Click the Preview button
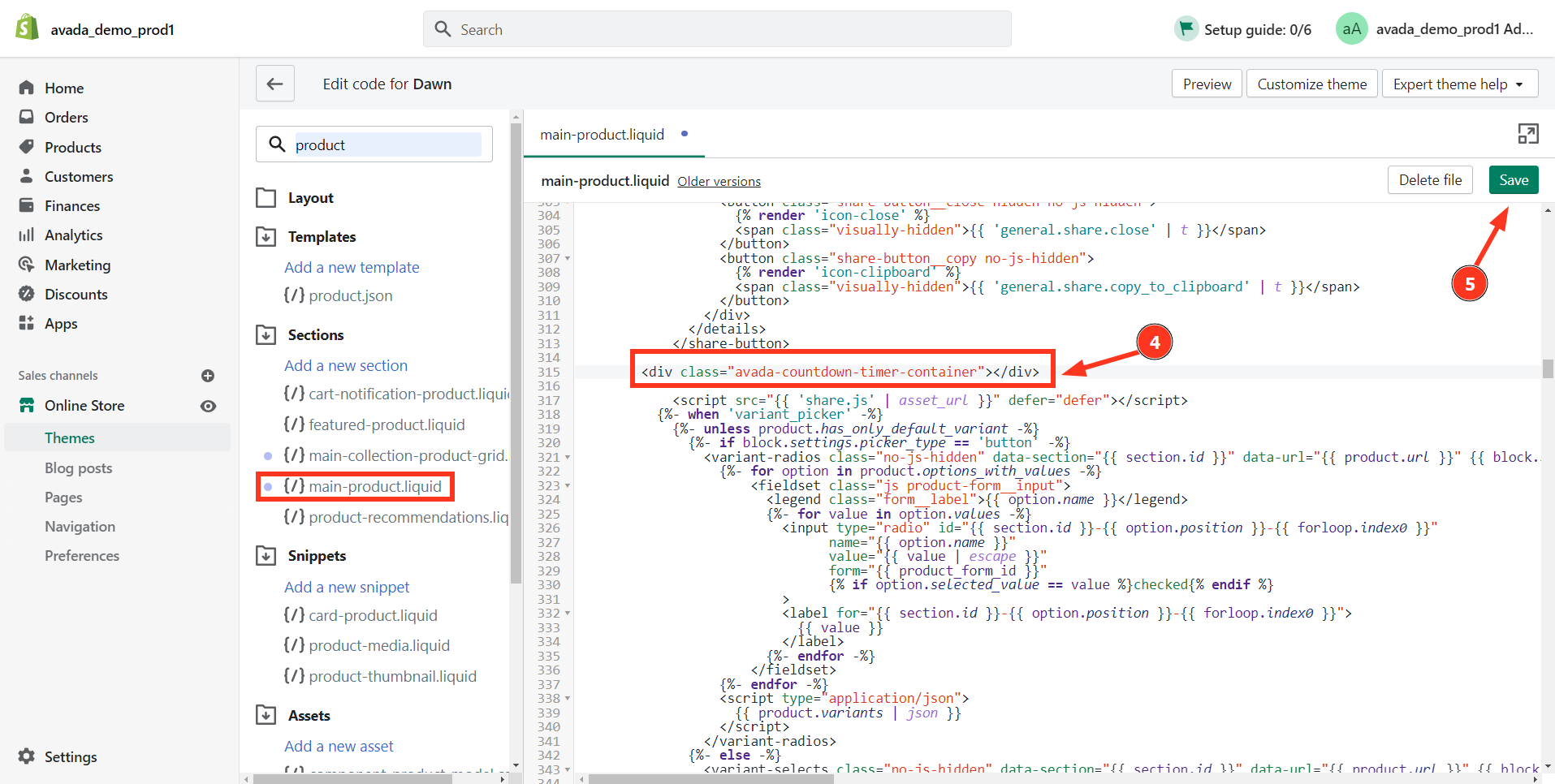 tap(1207, 84)
